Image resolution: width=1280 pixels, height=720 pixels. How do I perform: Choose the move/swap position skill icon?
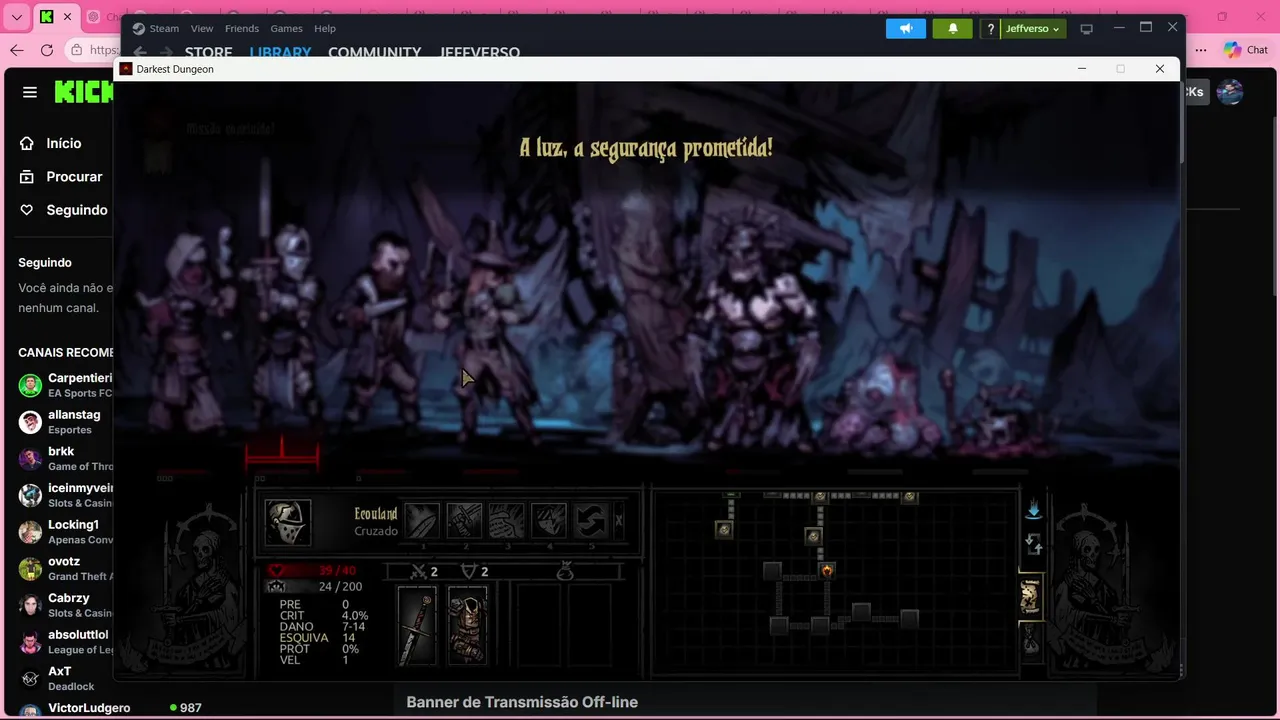click(x=590, y=521)
